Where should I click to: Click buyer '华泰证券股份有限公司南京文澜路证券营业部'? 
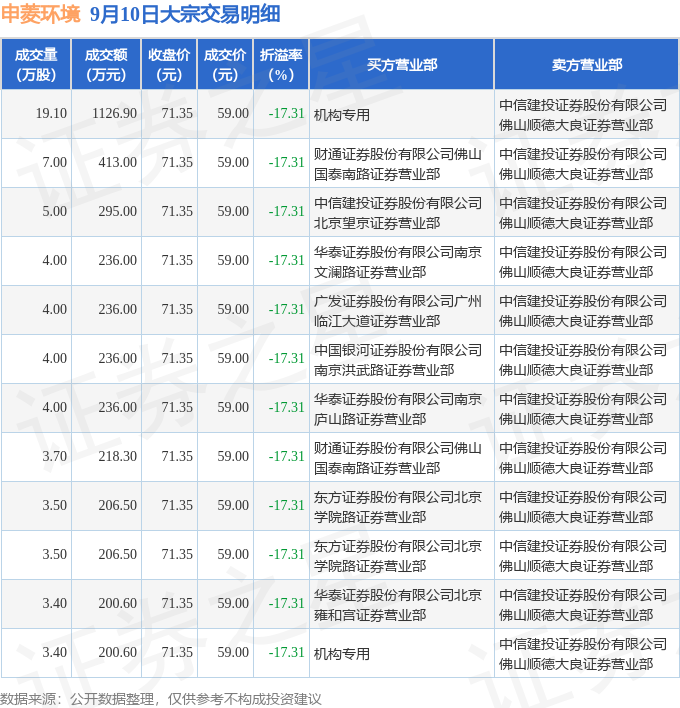point(398,262)
